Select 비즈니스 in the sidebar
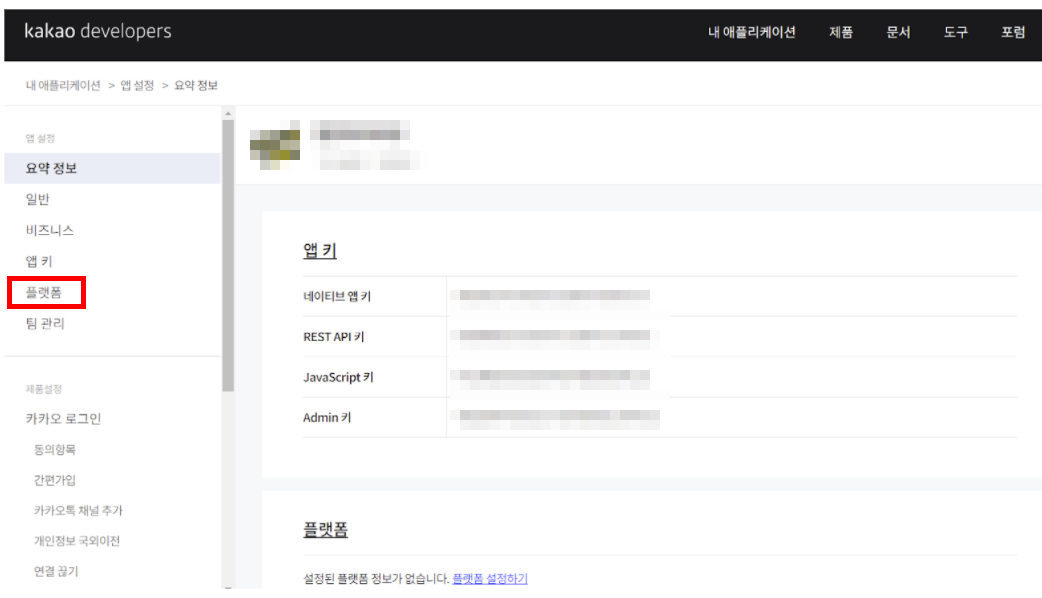 point(50,231)
